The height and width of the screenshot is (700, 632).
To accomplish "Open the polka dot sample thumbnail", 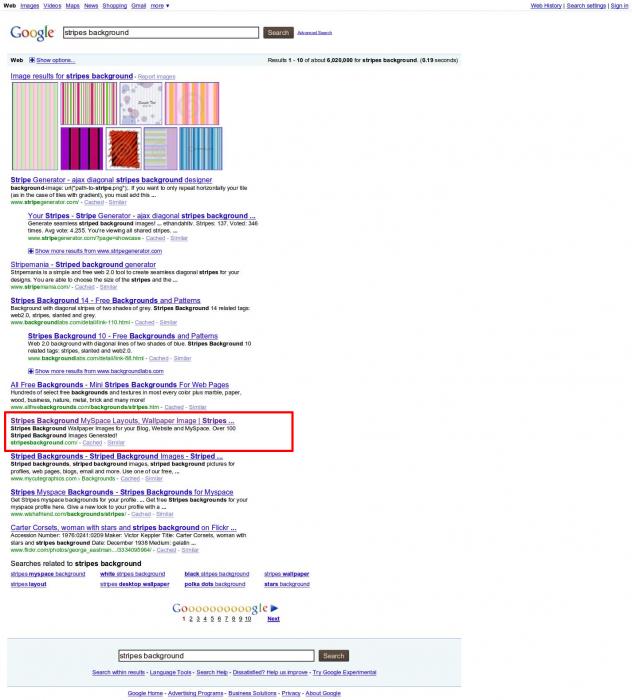I will point(141,104).
